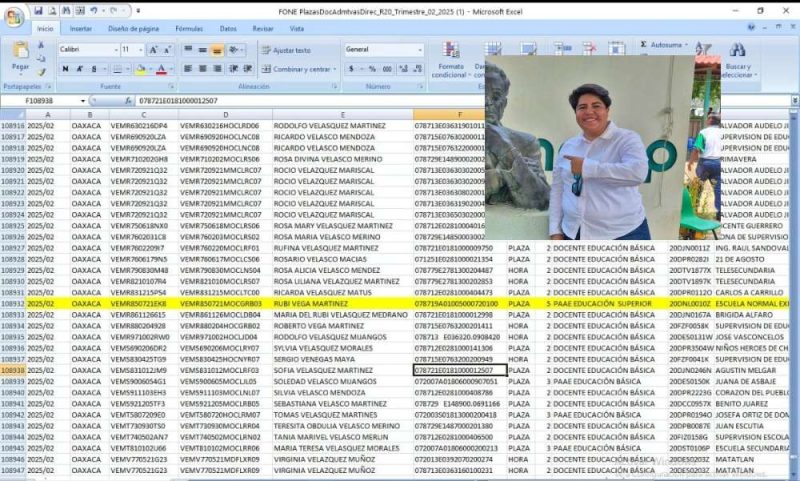Undo the last action
Image resolution: width=800 pixels, height=481 pixels.
tap(92, 10)
